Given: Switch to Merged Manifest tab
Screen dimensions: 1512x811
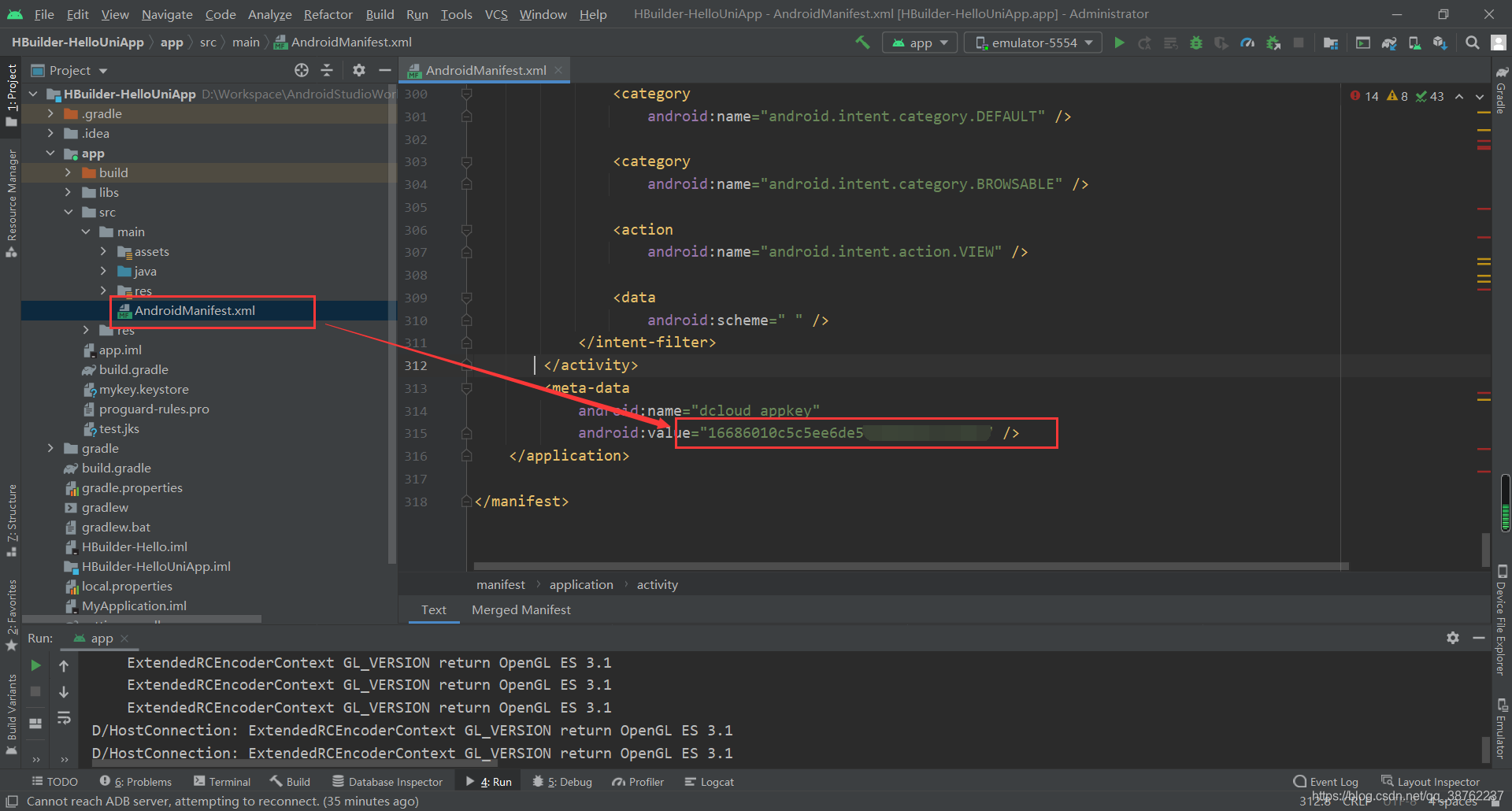Looking at the screenshot, I should pos(521,610).
